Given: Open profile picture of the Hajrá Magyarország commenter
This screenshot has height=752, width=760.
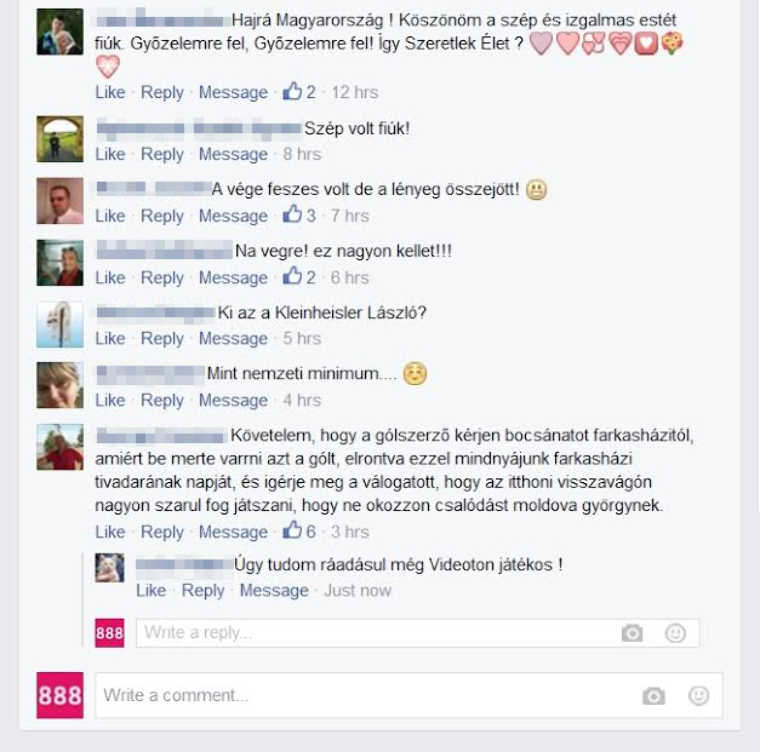Looking at the screenshot, I should (60, 32).
